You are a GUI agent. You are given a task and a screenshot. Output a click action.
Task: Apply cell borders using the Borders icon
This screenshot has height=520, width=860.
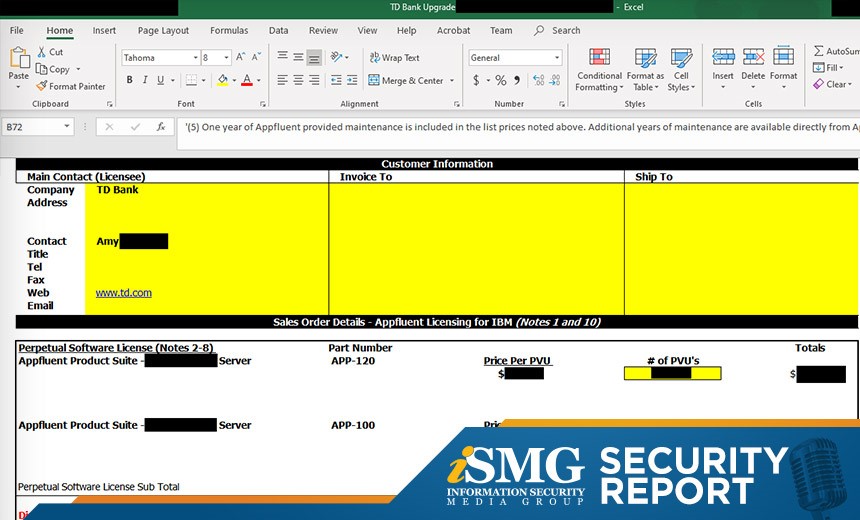coord(191,80)
